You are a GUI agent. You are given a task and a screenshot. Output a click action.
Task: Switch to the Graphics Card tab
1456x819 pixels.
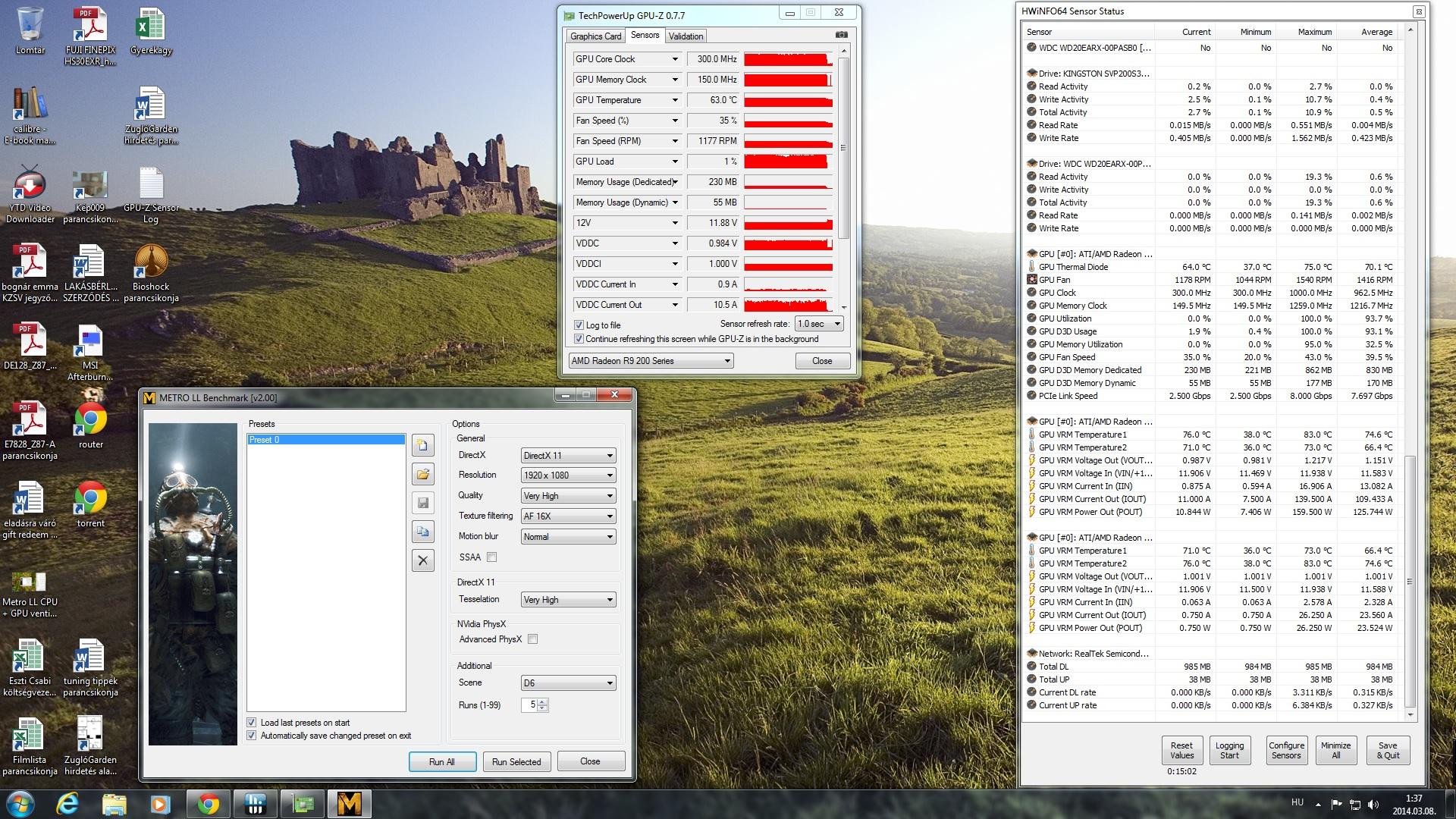595,36
